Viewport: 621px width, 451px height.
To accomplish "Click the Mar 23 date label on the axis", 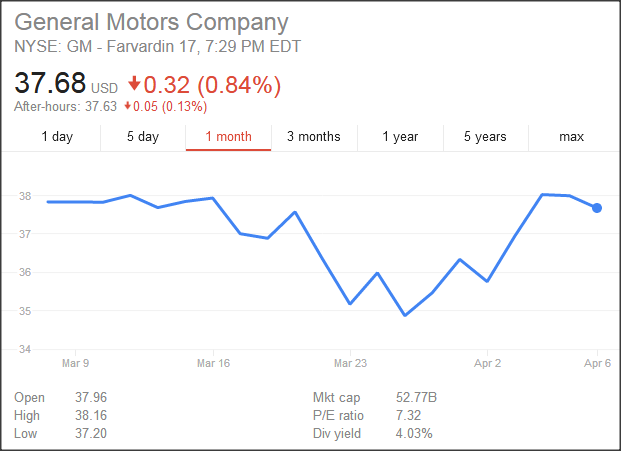I will (x=351, y=363).
